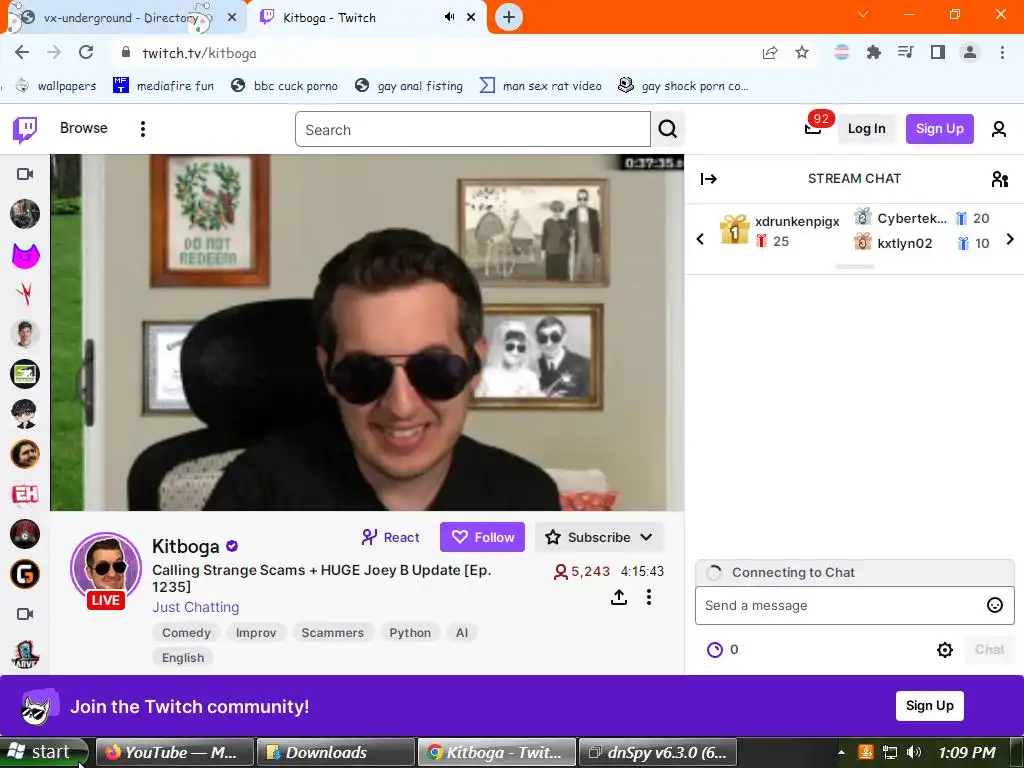Open the user profile icon after Sign Up
This screenshot has width=1024, height=768.
[999, 129]
